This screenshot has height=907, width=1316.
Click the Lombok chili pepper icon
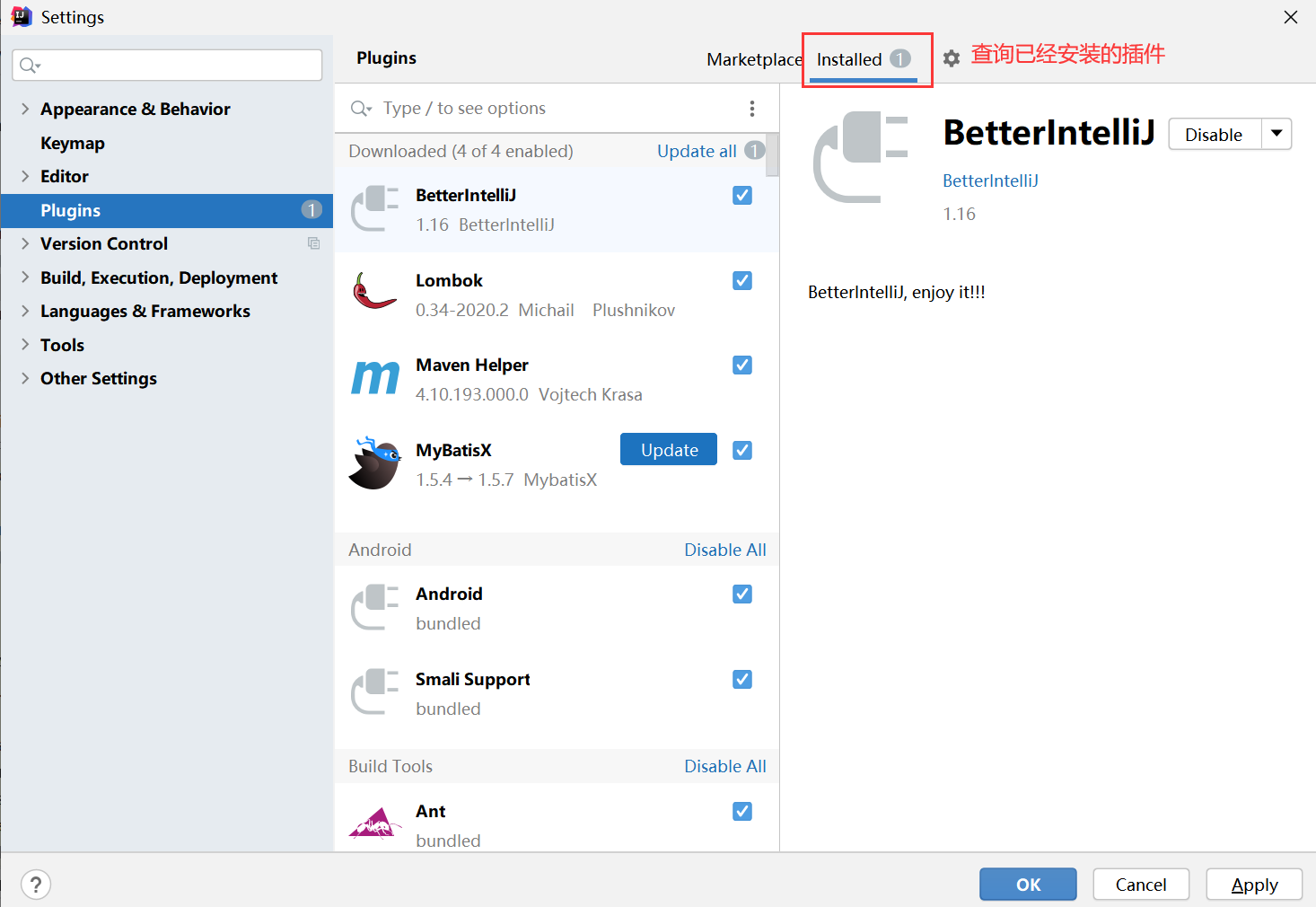coord(374,292)
